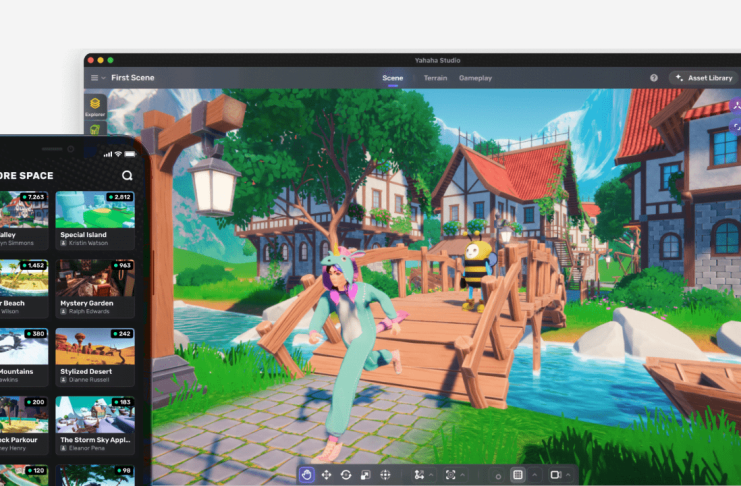This screenshot has width=741, height=486.
Task: Select the move tool in bottom toolbar
Action: [327, 475]
